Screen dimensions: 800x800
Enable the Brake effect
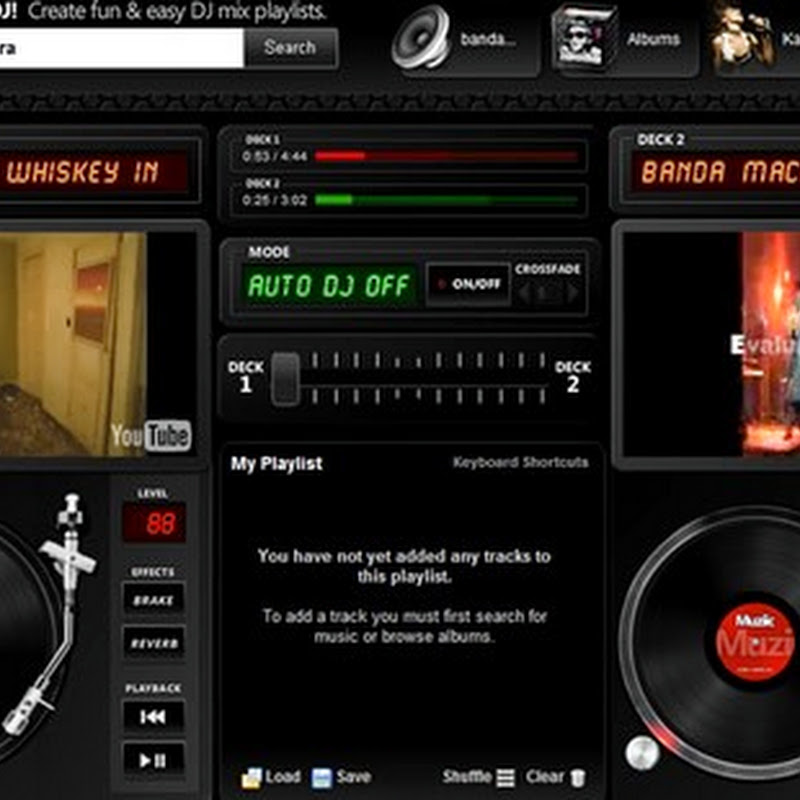click(153, 600)
